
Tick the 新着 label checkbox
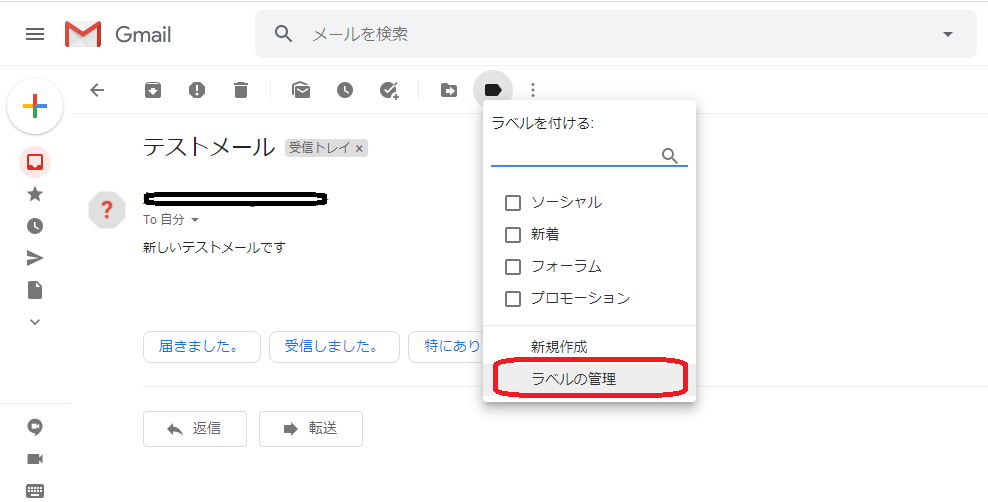(513, 236)
